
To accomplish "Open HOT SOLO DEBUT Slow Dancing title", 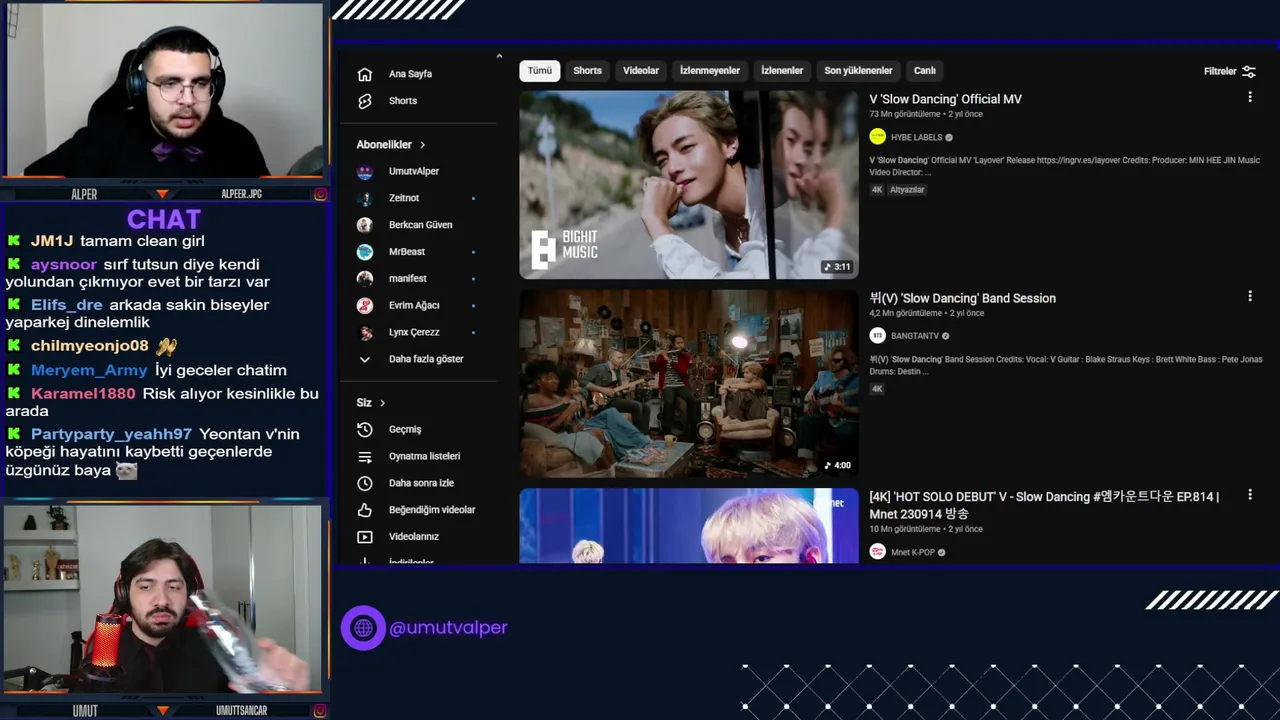I will pos(1044,505).
